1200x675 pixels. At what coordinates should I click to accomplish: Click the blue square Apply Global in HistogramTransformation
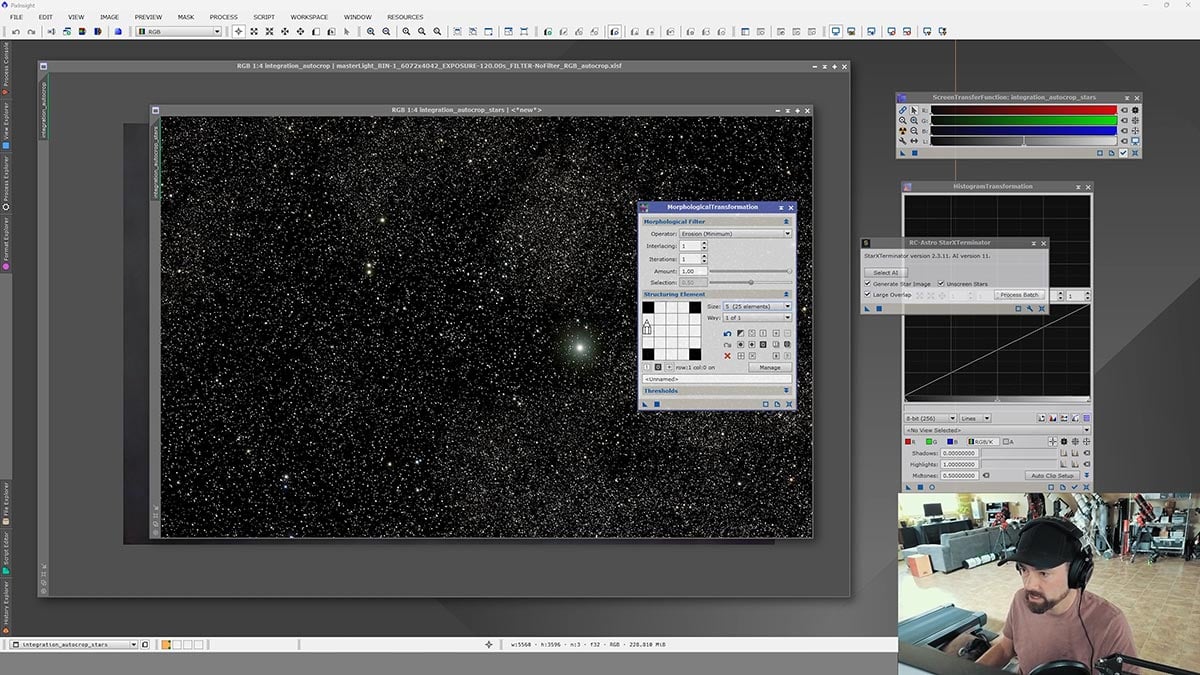[x=918, y=487]
